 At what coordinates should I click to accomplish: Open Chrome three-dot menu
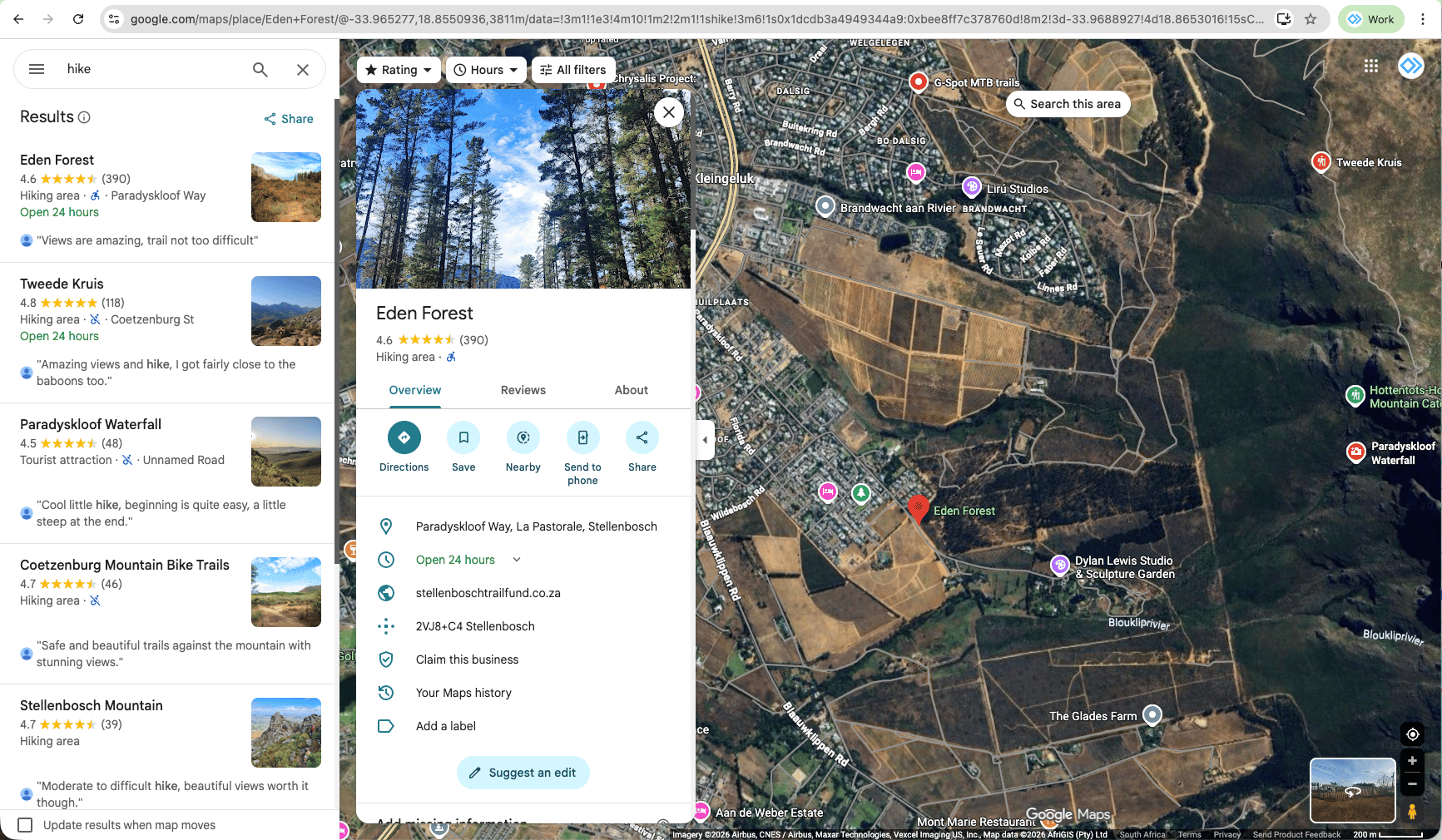(1423, 19)
